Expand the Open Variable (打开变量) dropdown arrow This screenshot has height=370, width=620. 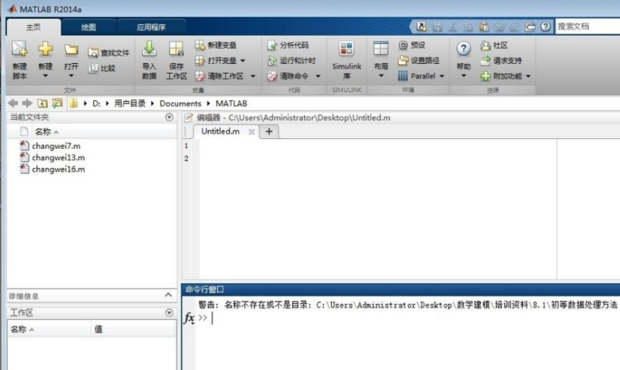point(243,61)
